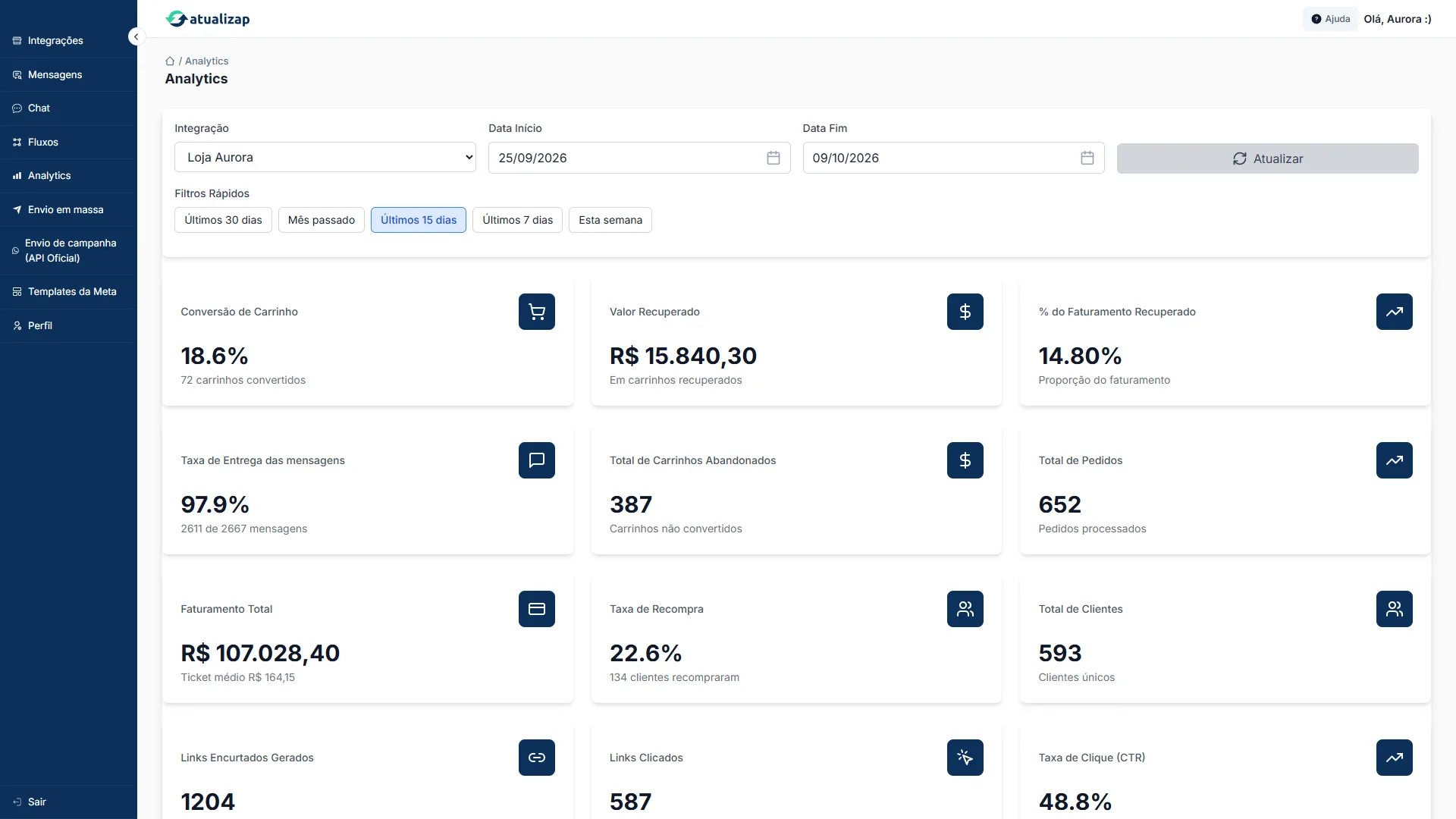
Task: Select the Últimos 30 dias quick filter
Action: pos(223,220)
